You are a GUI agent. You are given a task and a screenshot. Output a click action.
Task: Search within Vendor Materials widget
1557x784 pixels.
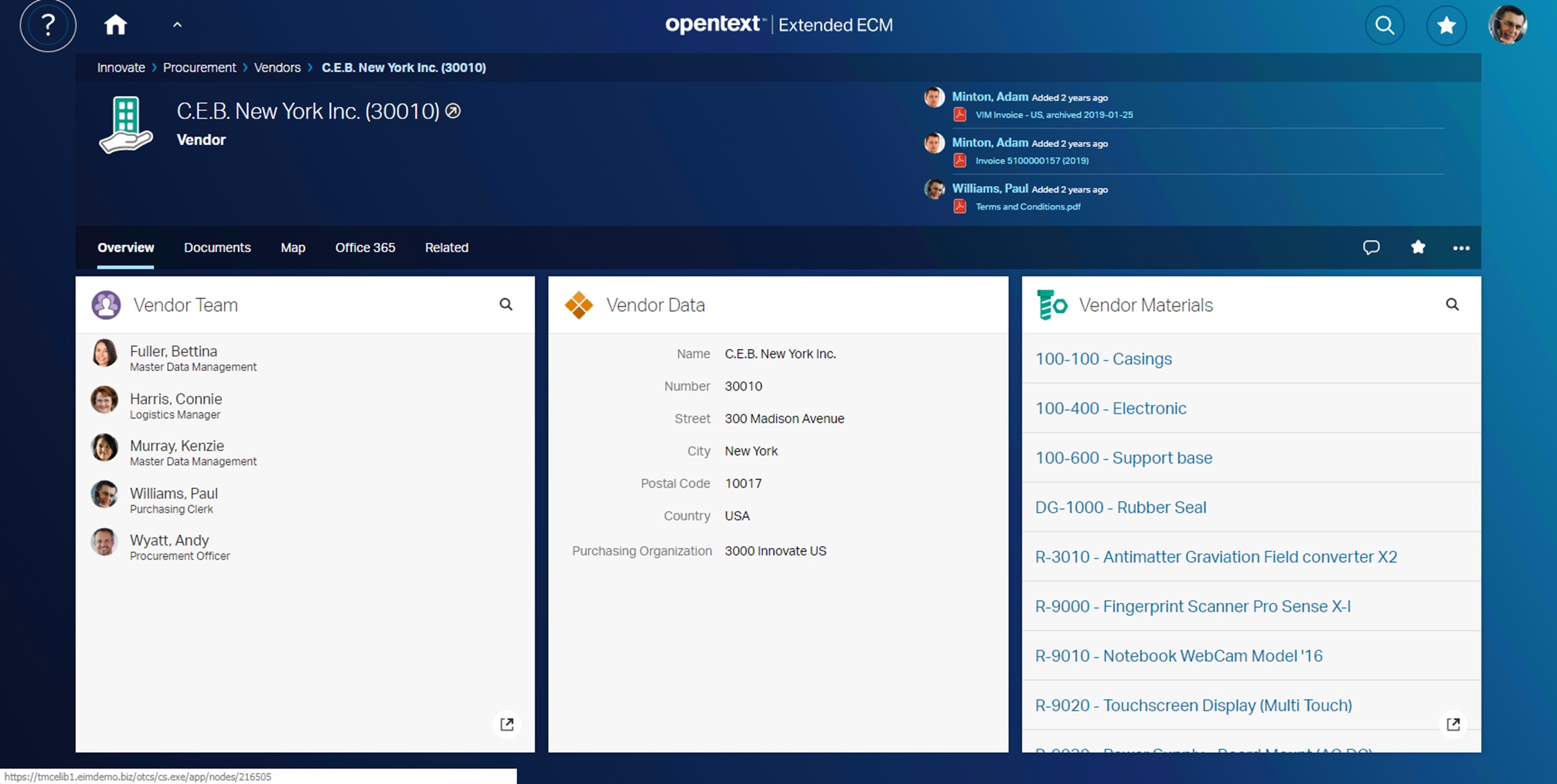pyautogui.click(x=1452, y=305)
